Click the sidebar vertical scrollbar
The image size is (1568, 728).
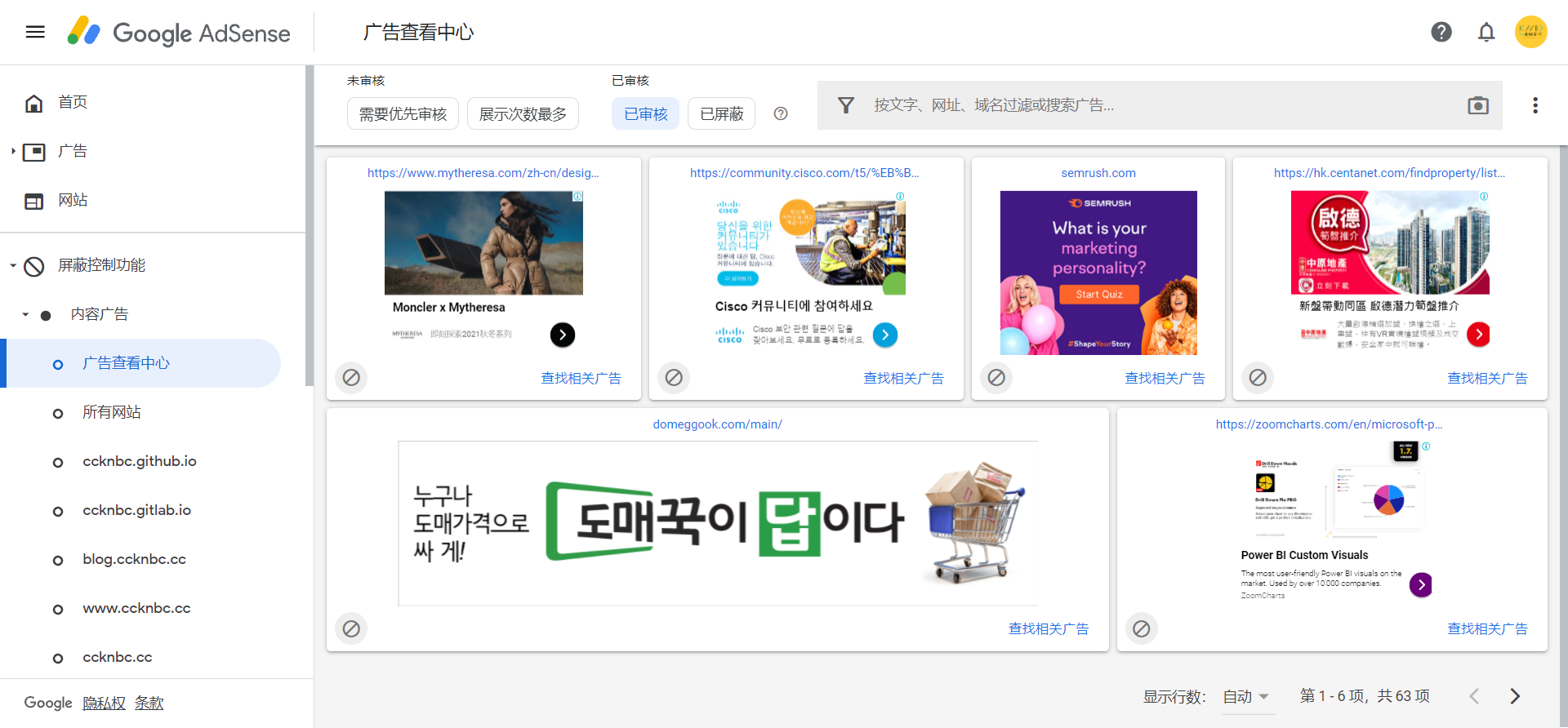pos(309,225)
